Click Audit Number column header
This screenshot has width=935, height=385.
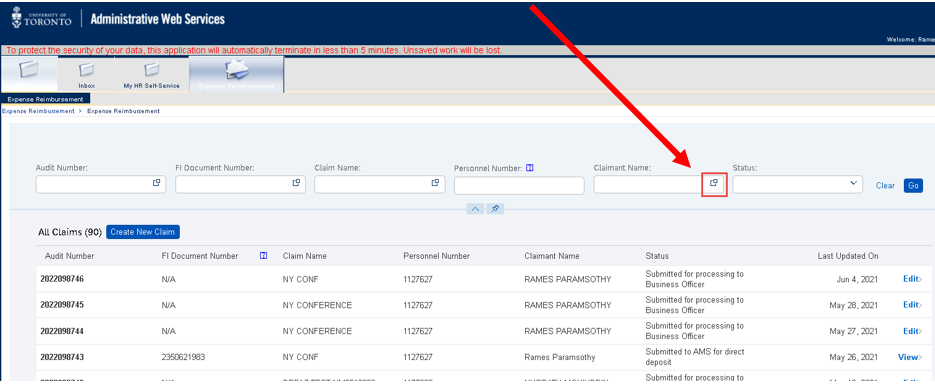tap(69, 256)
